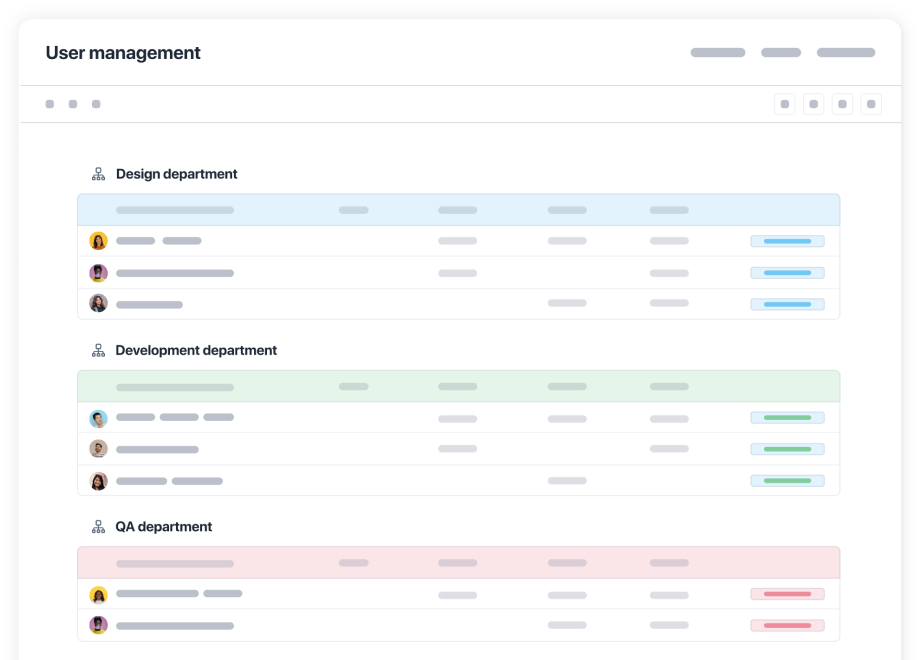Click the middle header nav placeholder at top right

point(781,53)
